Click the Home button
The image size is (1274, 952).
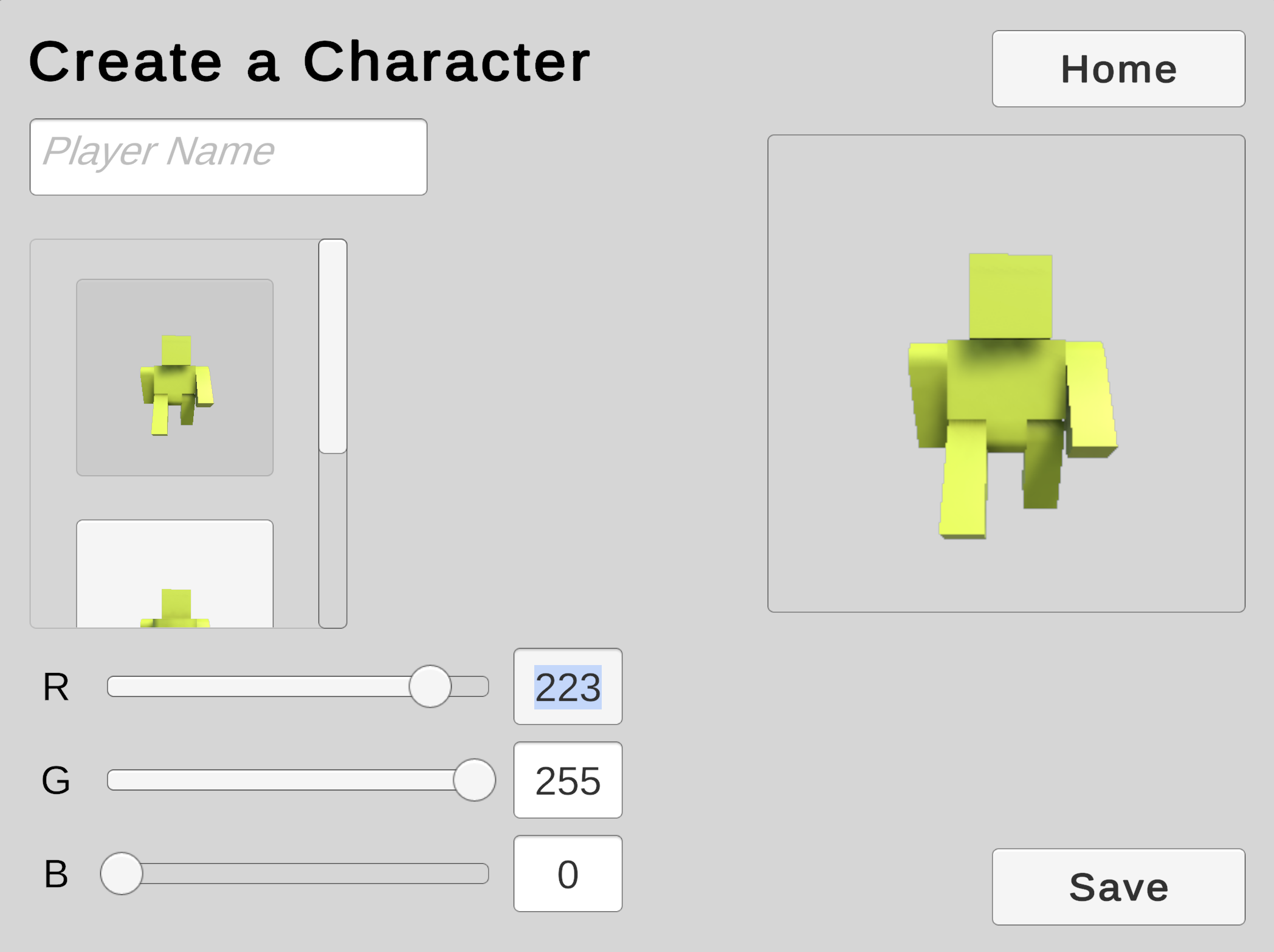1118,69
